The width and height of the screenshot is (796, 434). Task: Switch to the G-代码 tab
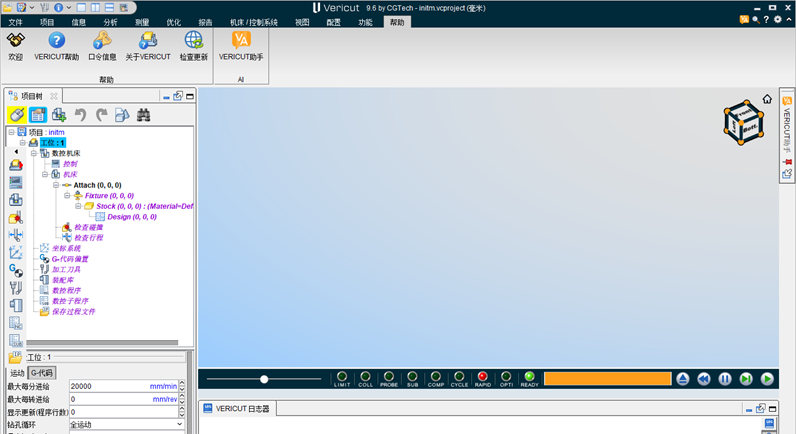[42, 373]
